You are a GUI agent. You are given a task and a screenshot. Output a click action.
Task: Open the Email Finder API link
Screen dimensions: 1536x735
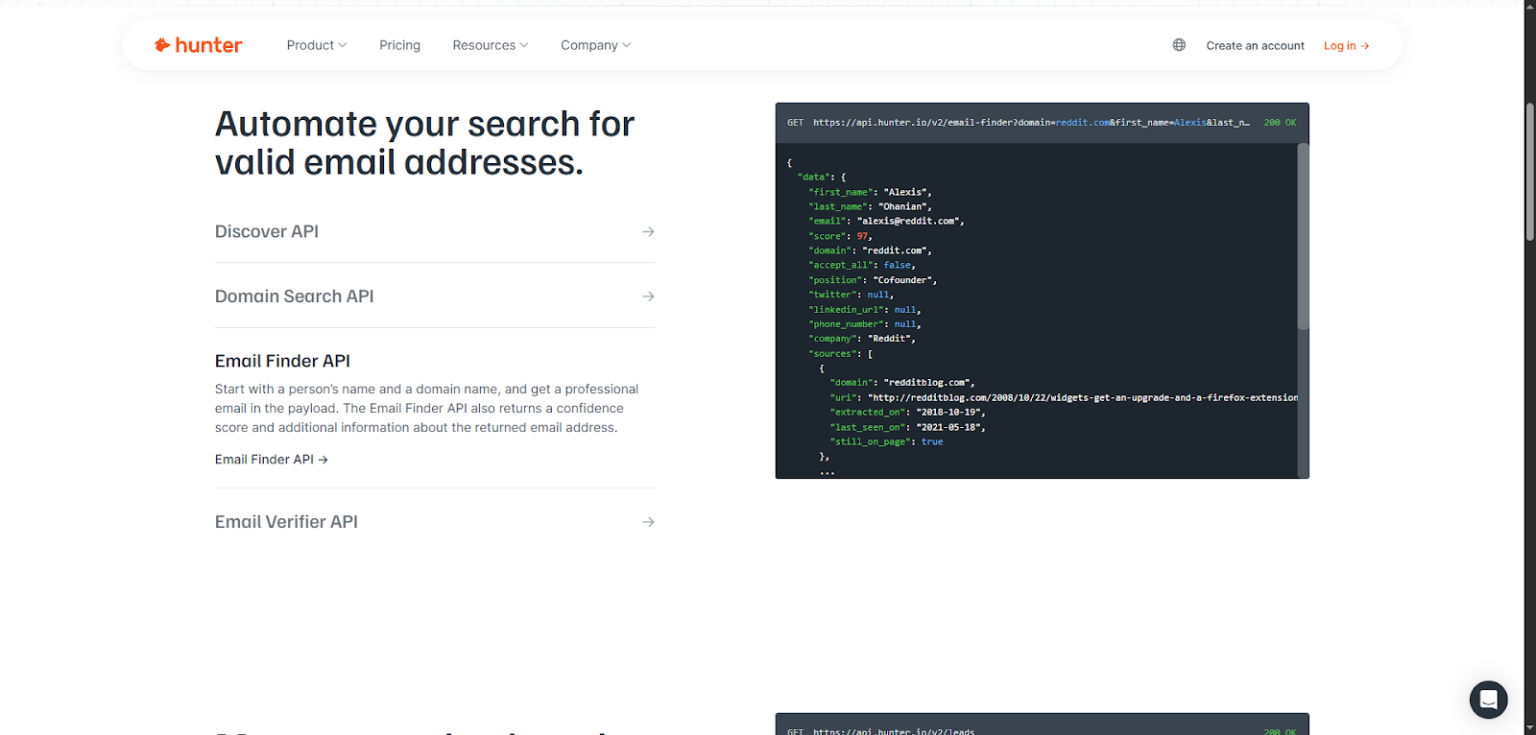264,459
